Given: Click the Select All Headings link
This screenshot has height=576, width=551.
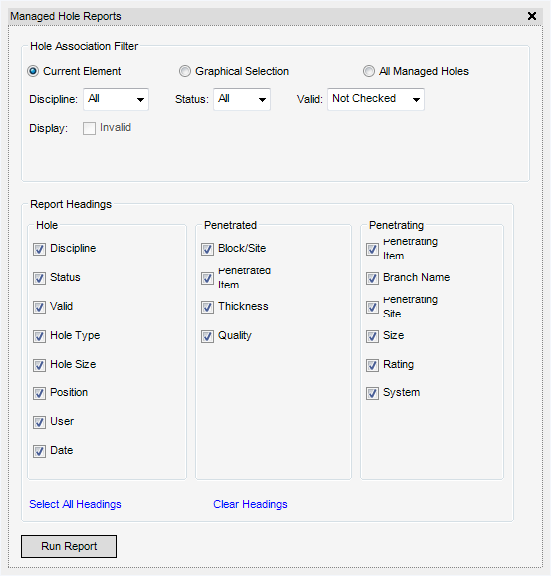Looking at the screenshot, I should (x=75, y=504).
